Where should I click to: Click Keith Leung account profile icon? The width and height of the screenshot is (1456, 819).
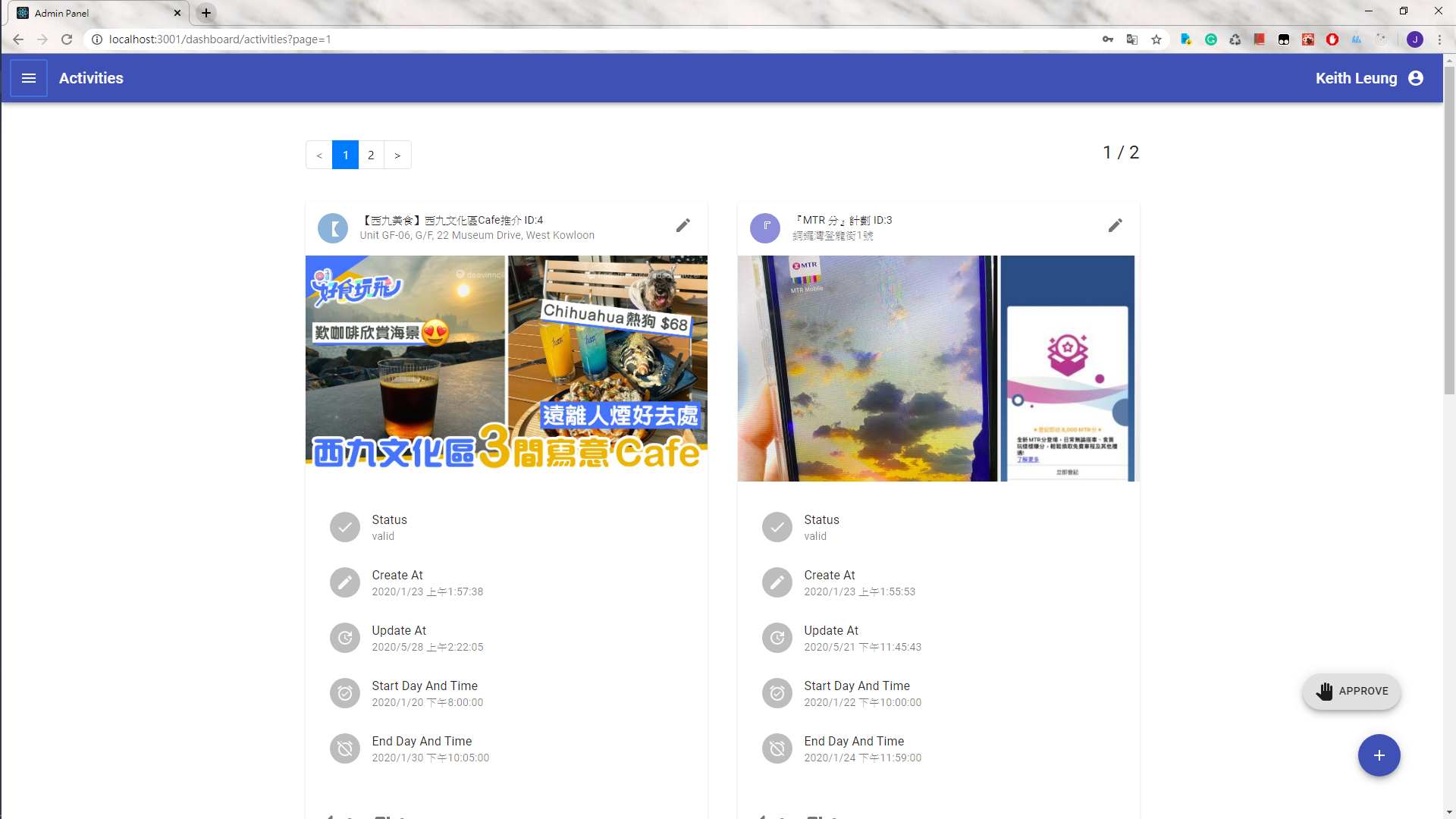coord(1415,78)
